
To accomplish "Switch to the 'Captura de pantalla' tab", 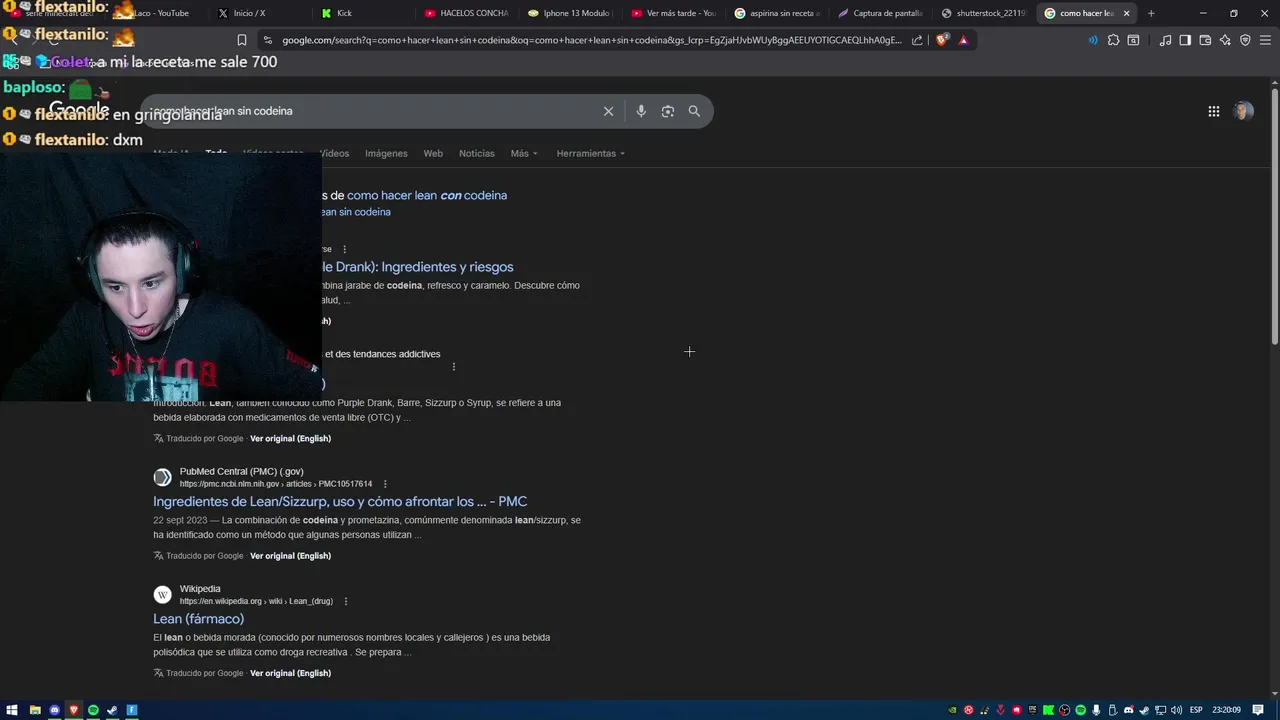I will [x=880, y=13].
